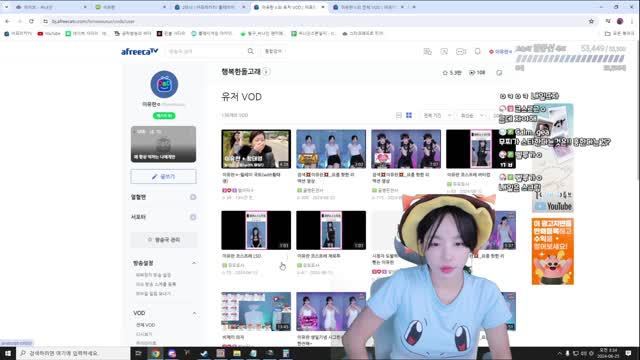Open the bookmarks folder at far right
The width and height of the screenshot is (640, 360).
tap(619, 33)
